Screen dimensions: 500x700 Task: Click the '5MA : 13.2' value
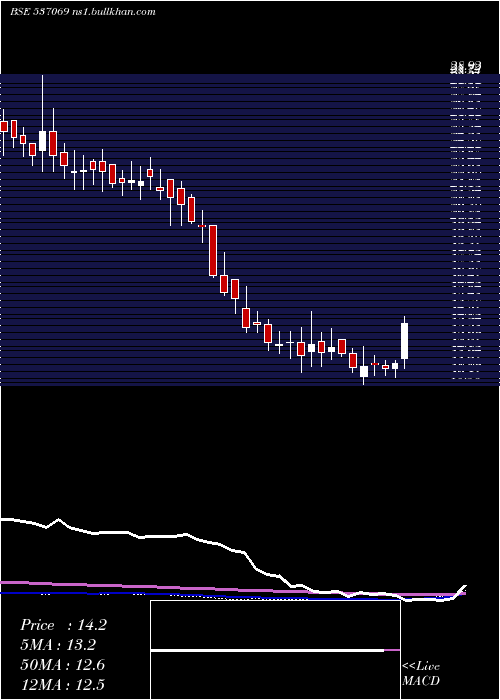pos(58,645)
